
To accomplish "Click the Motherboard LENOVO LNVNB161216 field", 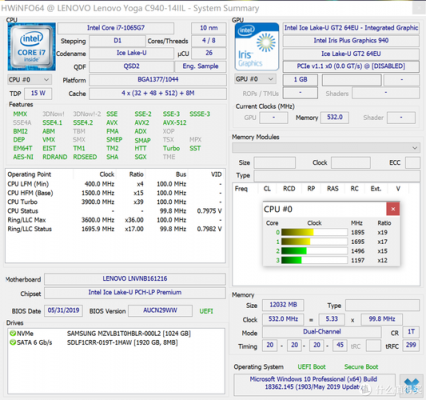I will pos(135,279).
